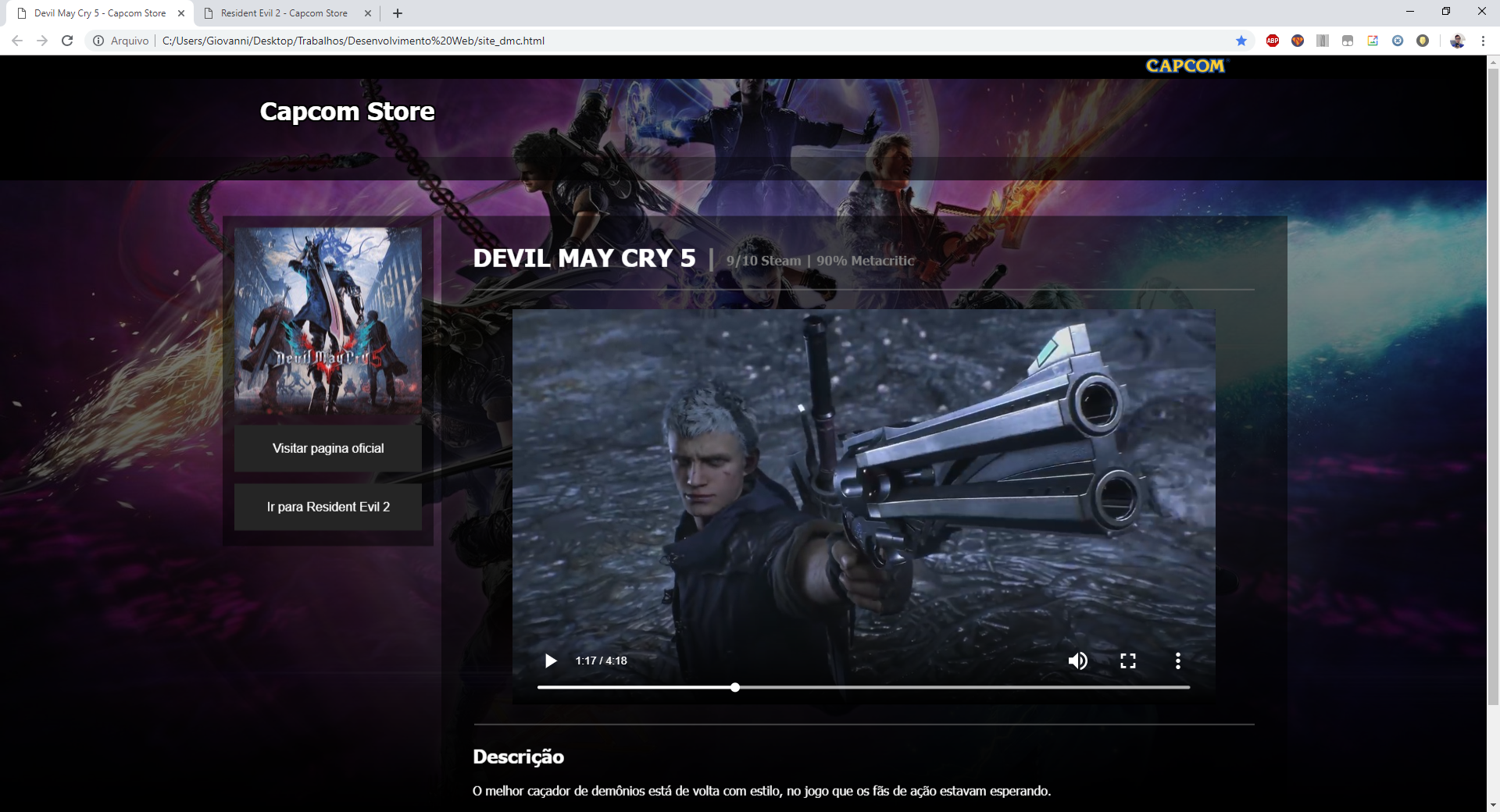Go back in browser history
1500x812 pixels.
pyautogui.click(x=17, y=41)
